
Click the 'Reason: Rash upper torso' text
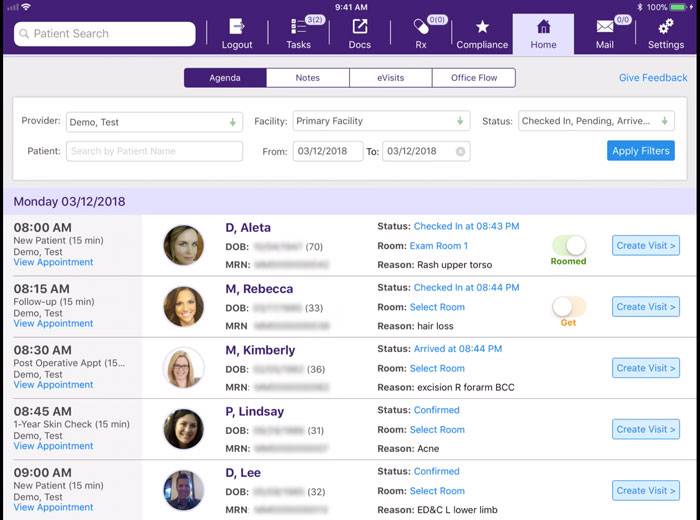point(434,265)
